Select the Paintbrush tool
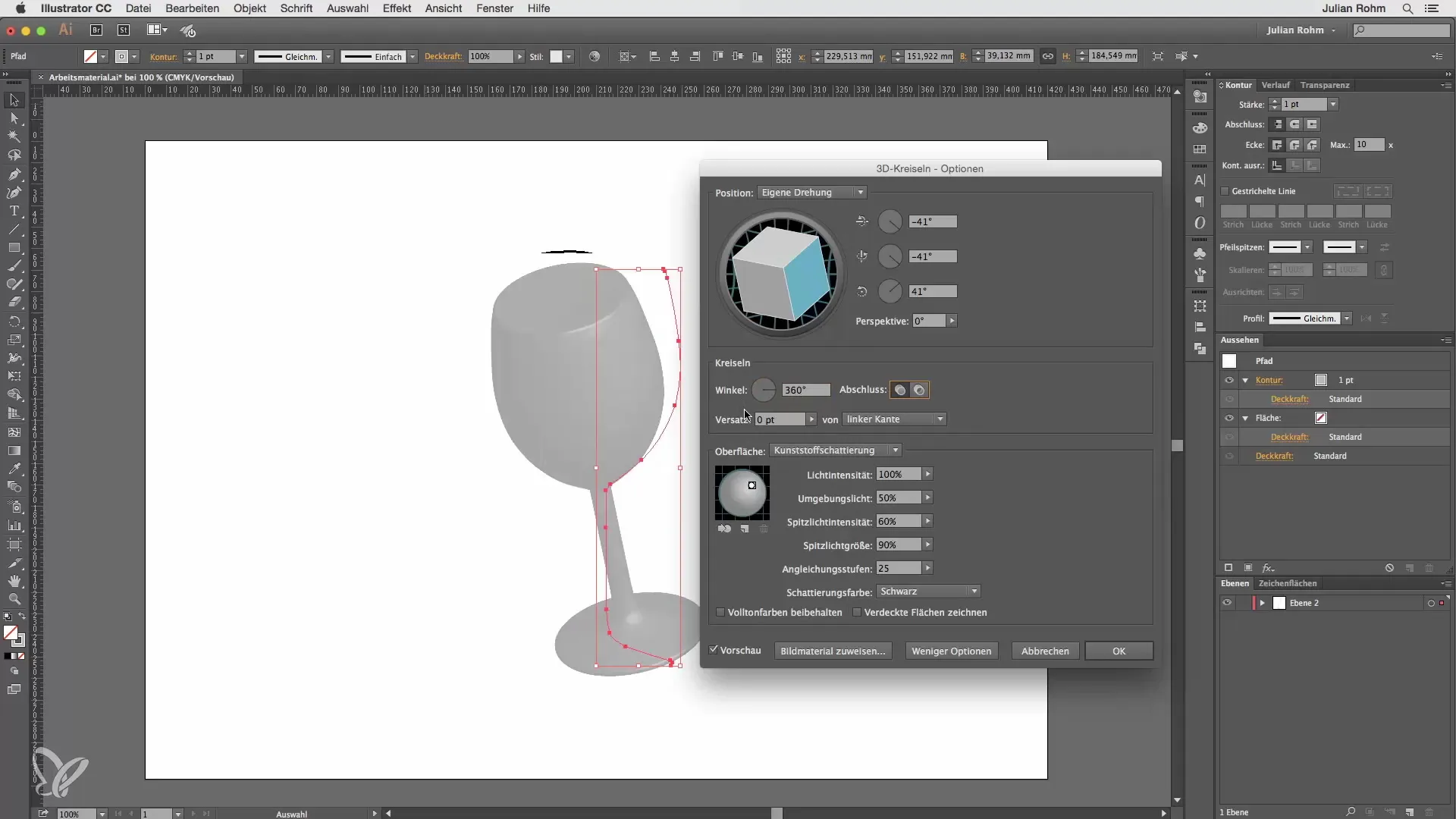Screen dimensions: 1456x819 pos(14,266)
